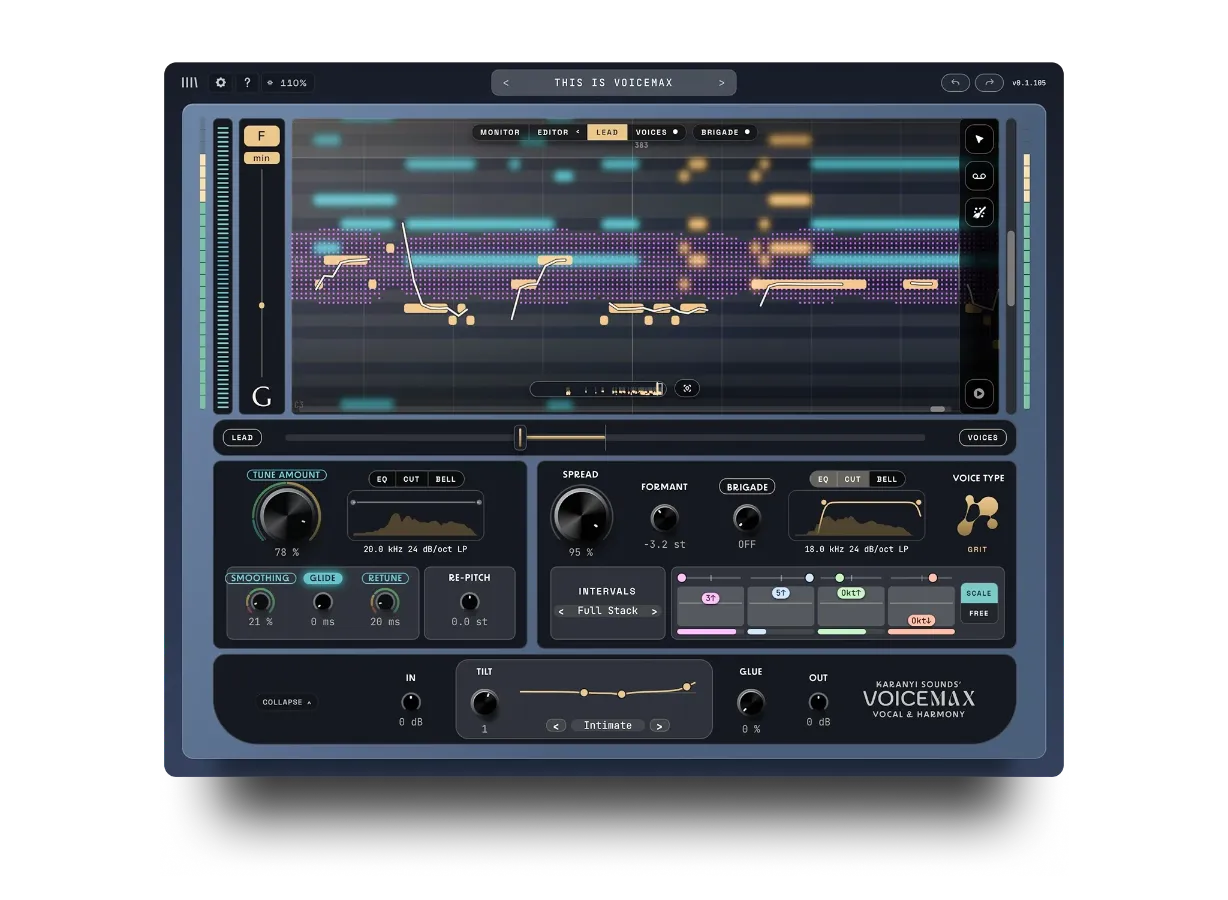Image resolution: width=1228 pixels, height=900 pixels.
Task: Toggle voices EQ button
Action: pos(823,479)
